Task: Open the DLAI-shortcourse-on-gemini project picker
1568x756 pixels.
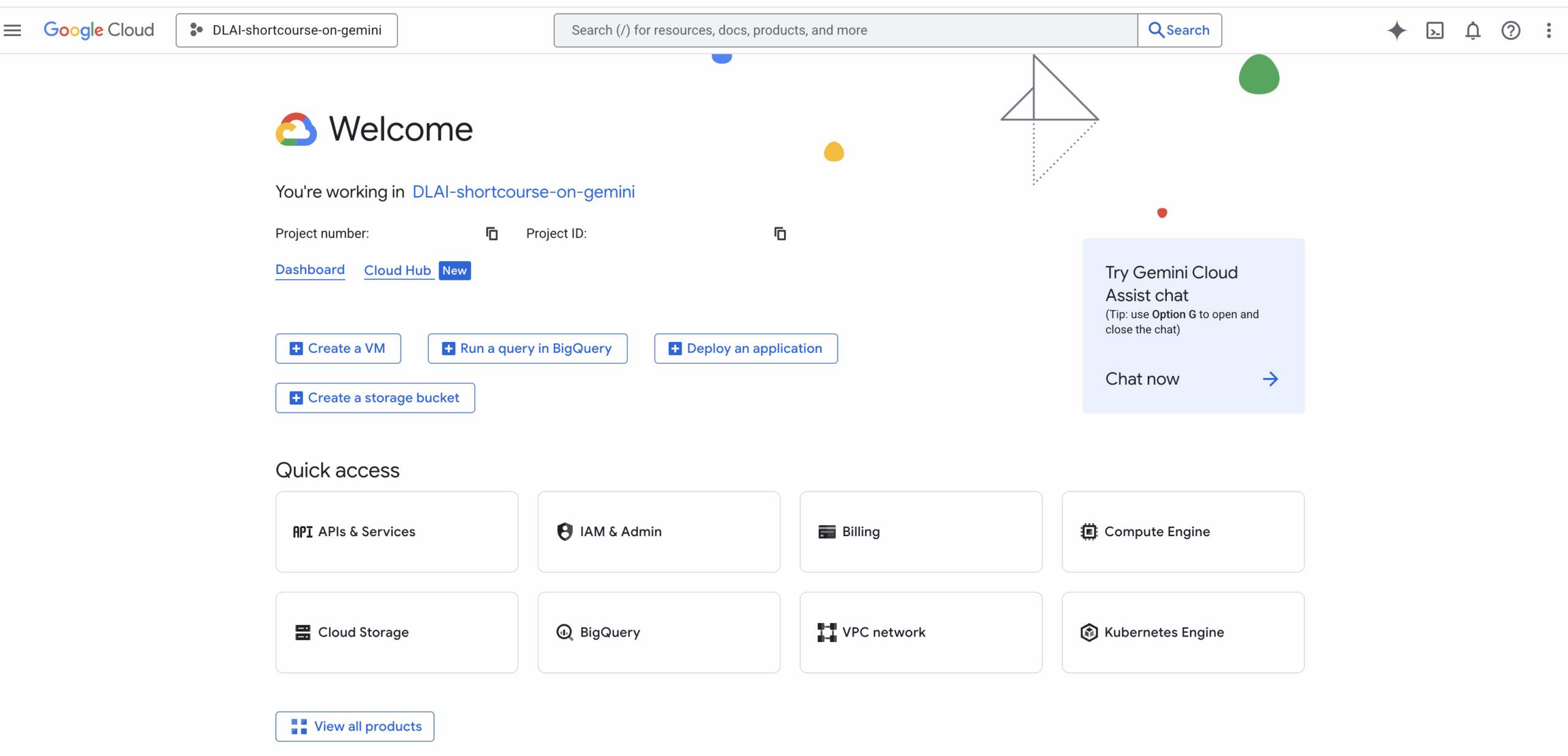Action: 287,30
